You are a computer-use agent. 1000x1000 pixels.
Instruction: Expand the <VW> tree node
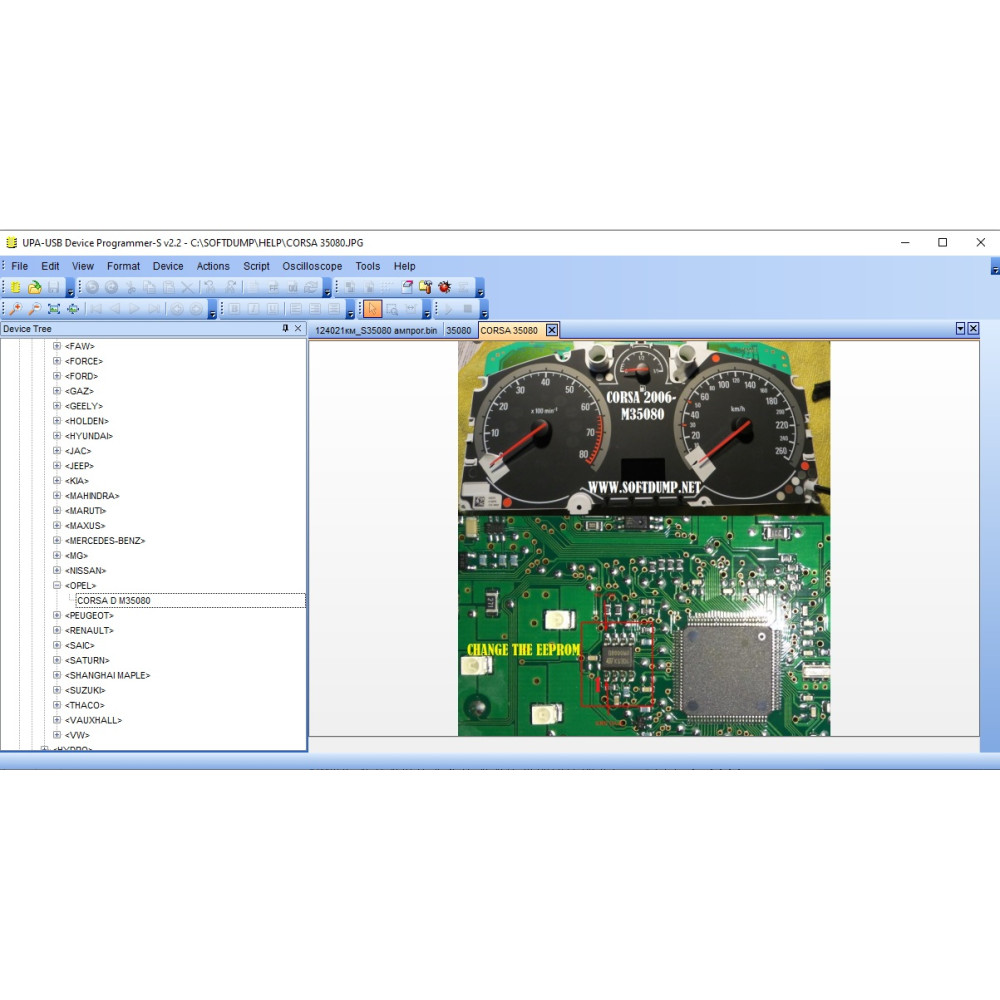coord(57,735)
